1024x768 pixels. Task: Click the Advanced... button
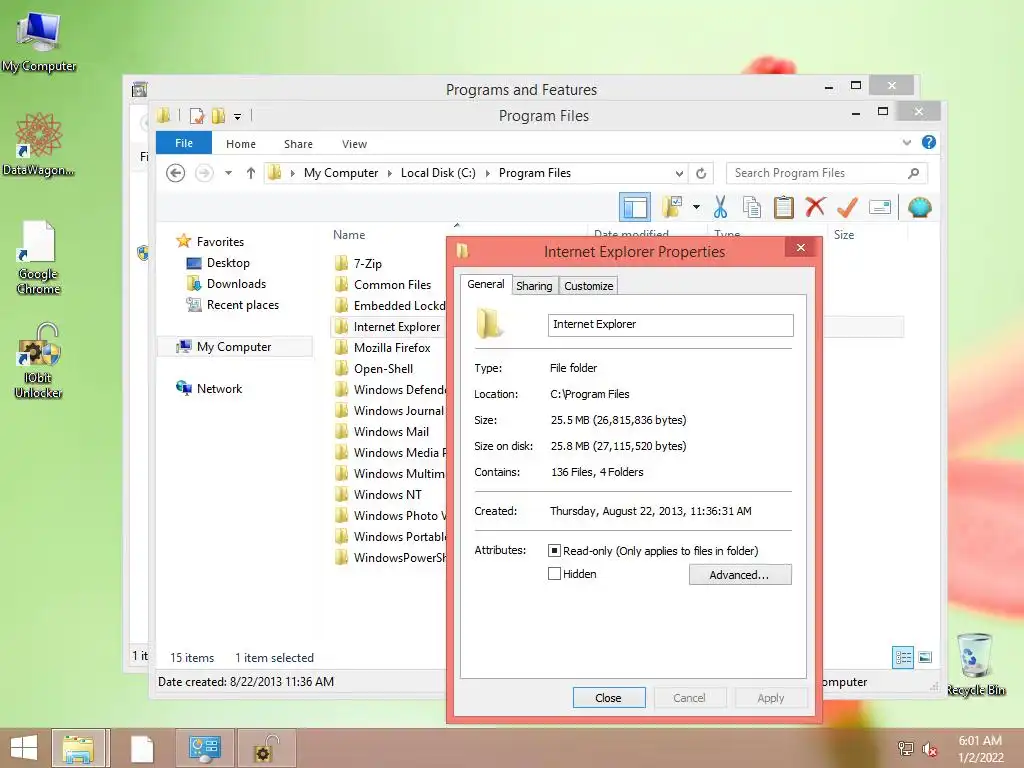coord(739,575)
